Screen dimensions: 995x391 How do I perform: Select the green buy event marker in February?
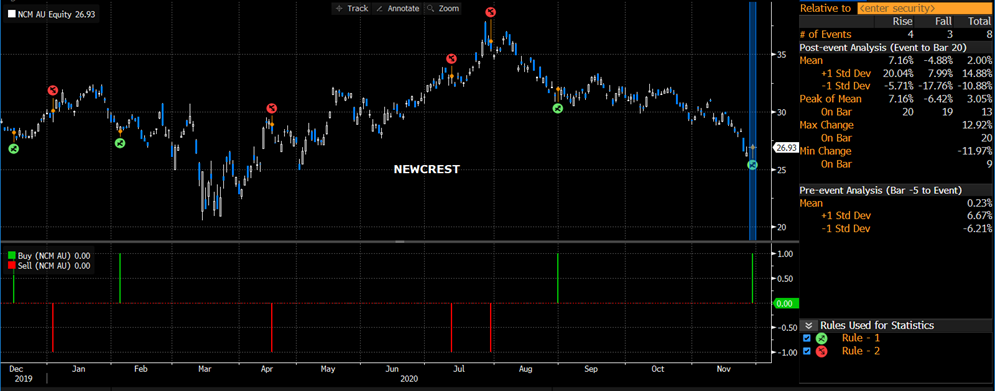pyautogui.click(x=120, y=143)
